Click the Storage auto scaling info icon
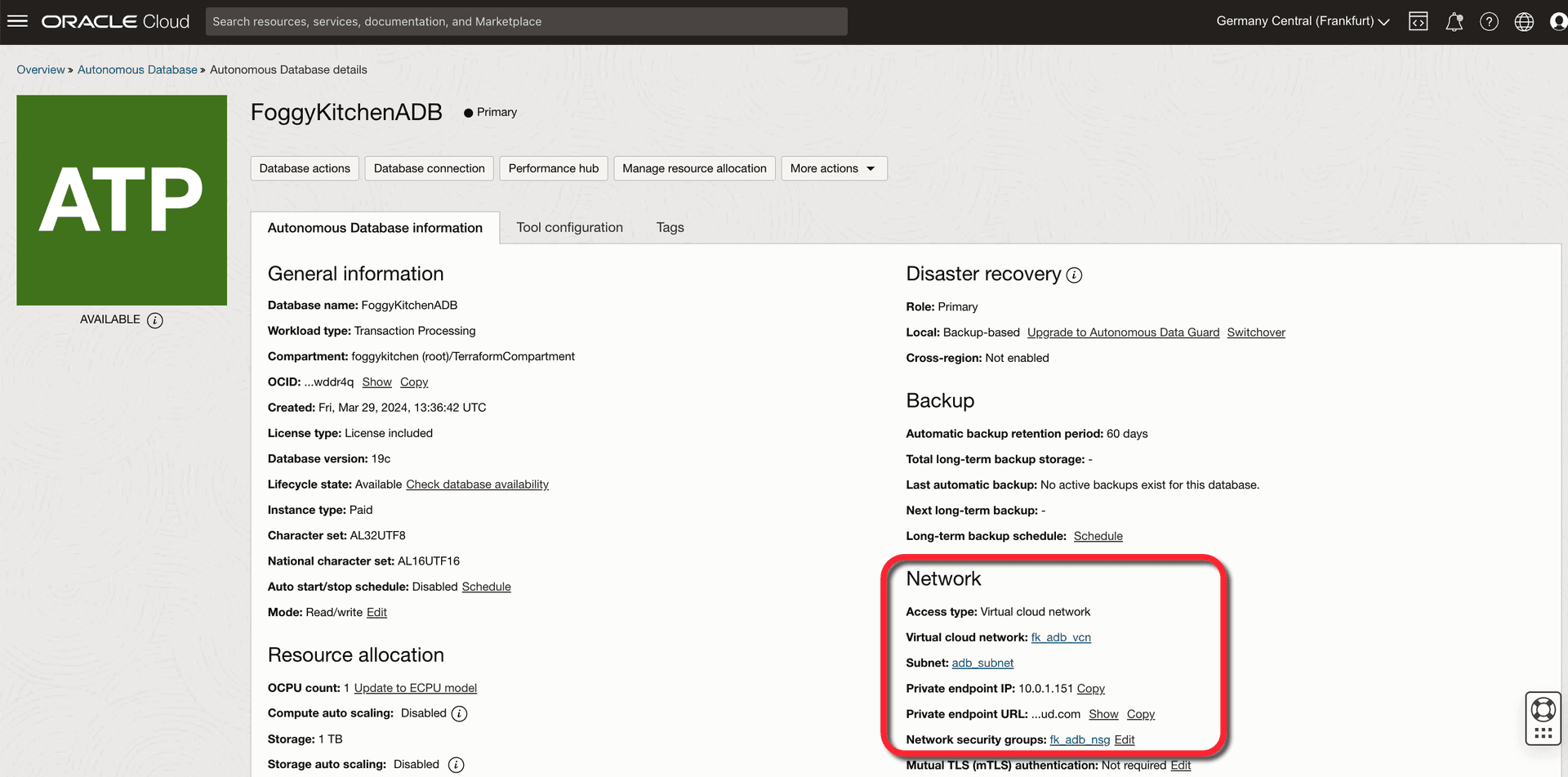This screenshot has width=1568, height=777. (457, 765)
